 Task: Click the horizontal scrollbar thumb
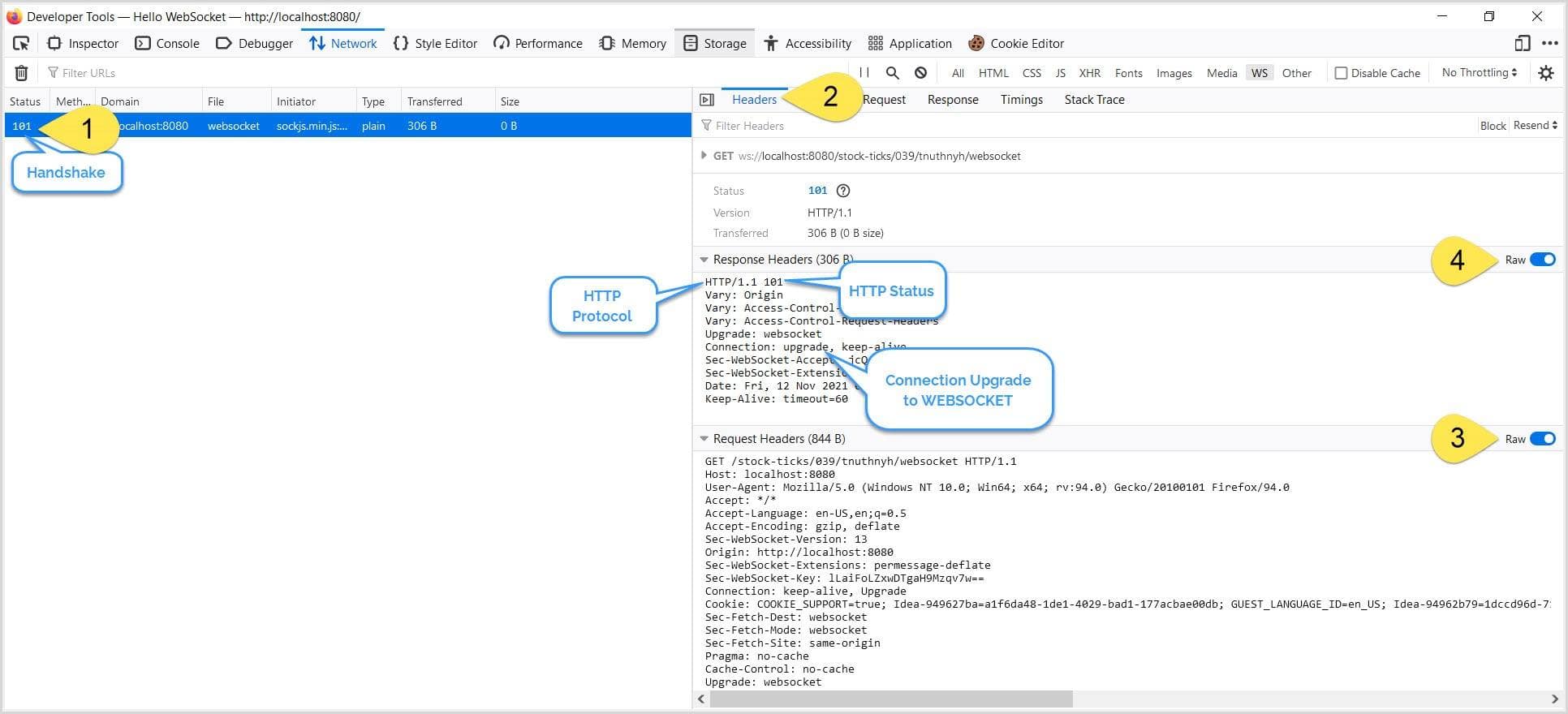click(x=891, y=699)
